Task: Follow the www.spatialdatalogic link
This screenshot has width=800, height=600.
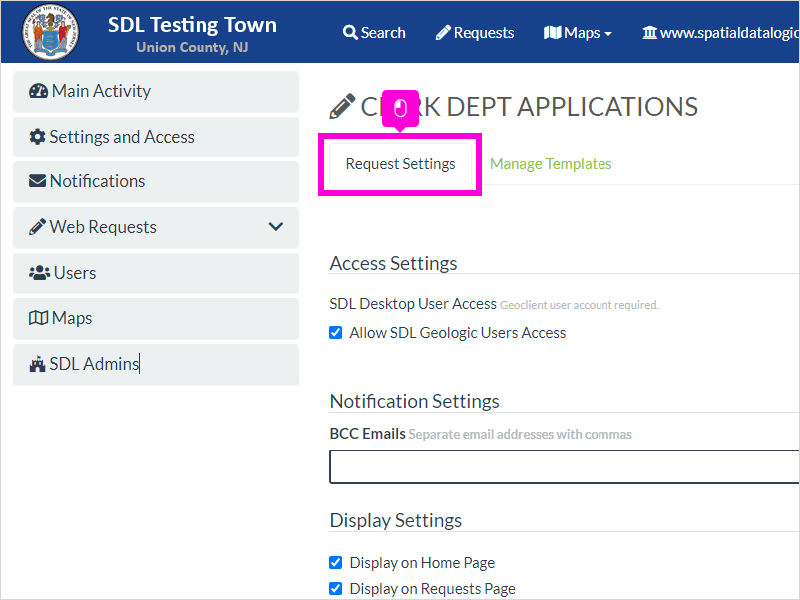Action: (720, 33)
